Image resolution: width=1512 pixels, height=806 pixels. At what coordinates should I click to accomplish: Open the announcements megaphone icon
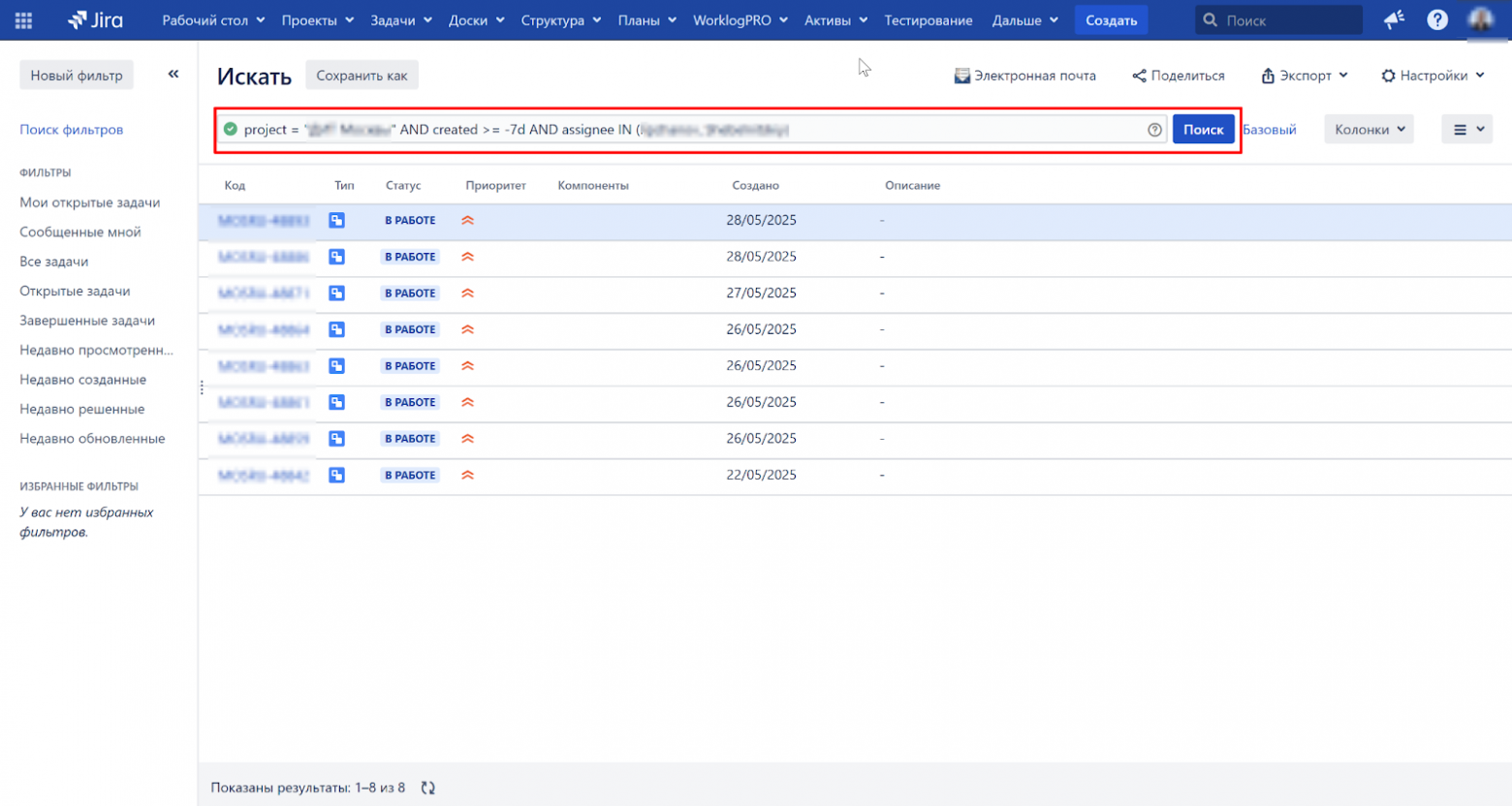tap(1393, 19)
